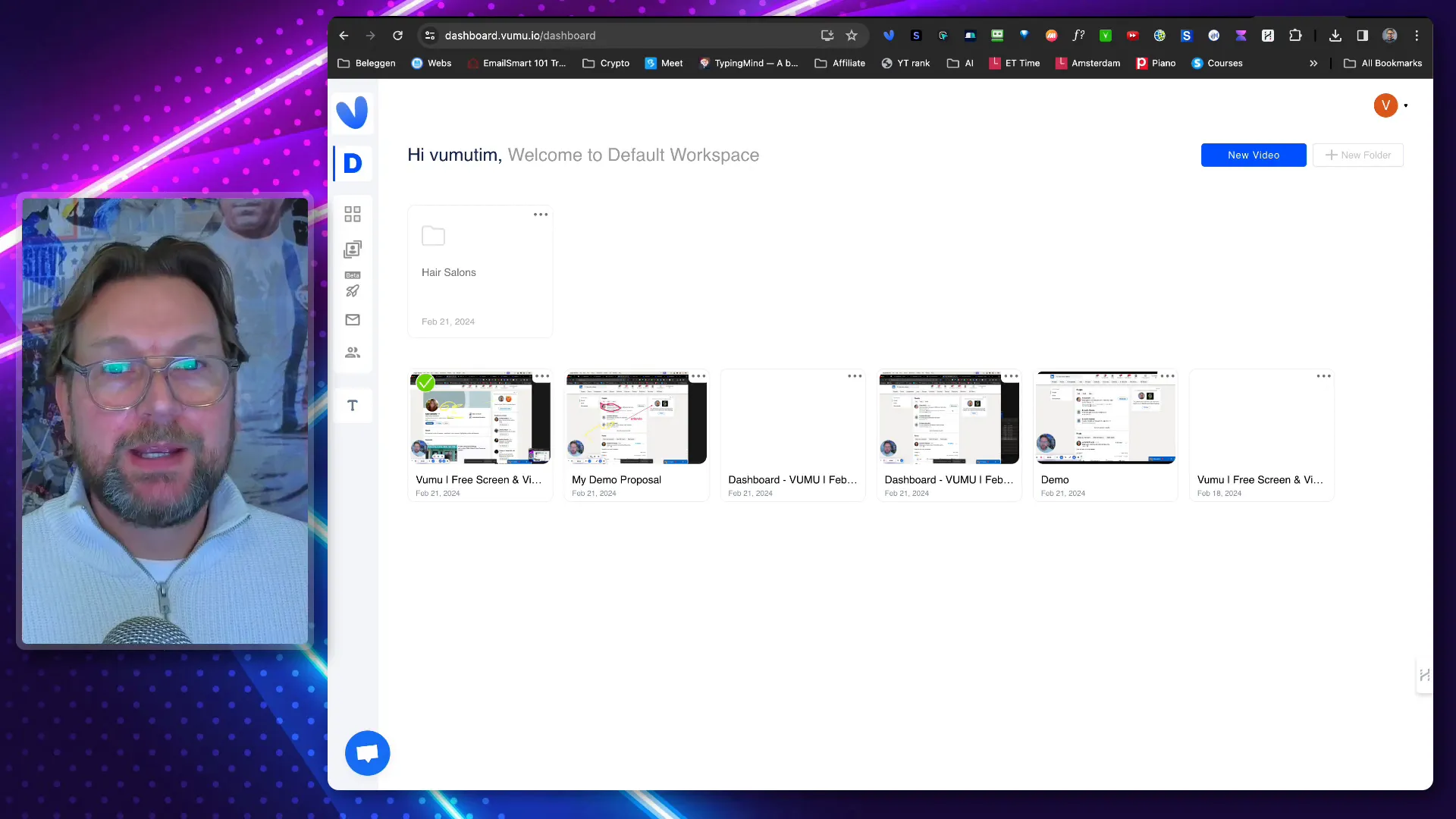This screenshot has width=1456, height=819.
Task: Open the live chat bubble button
Action: coord(368,753)
